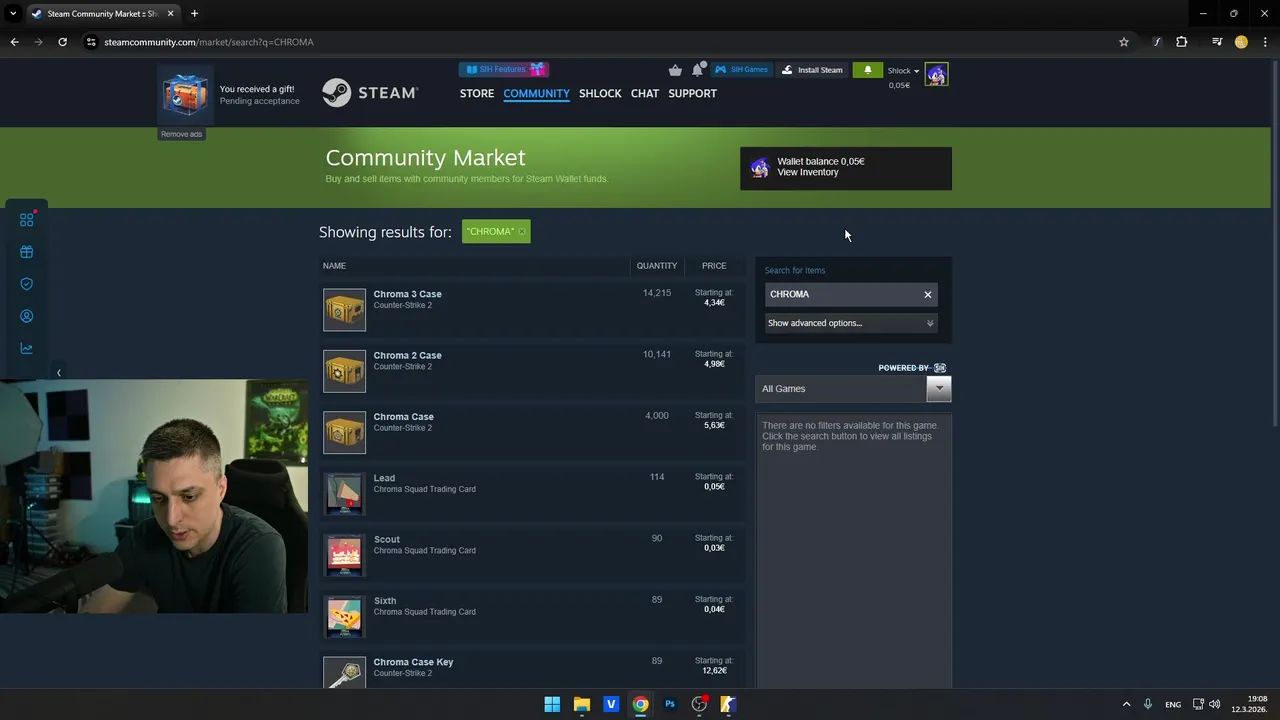This screenshot has height=720, width=1280.
Task: Open the Chroma Case listing name
Action: [403, 417]
